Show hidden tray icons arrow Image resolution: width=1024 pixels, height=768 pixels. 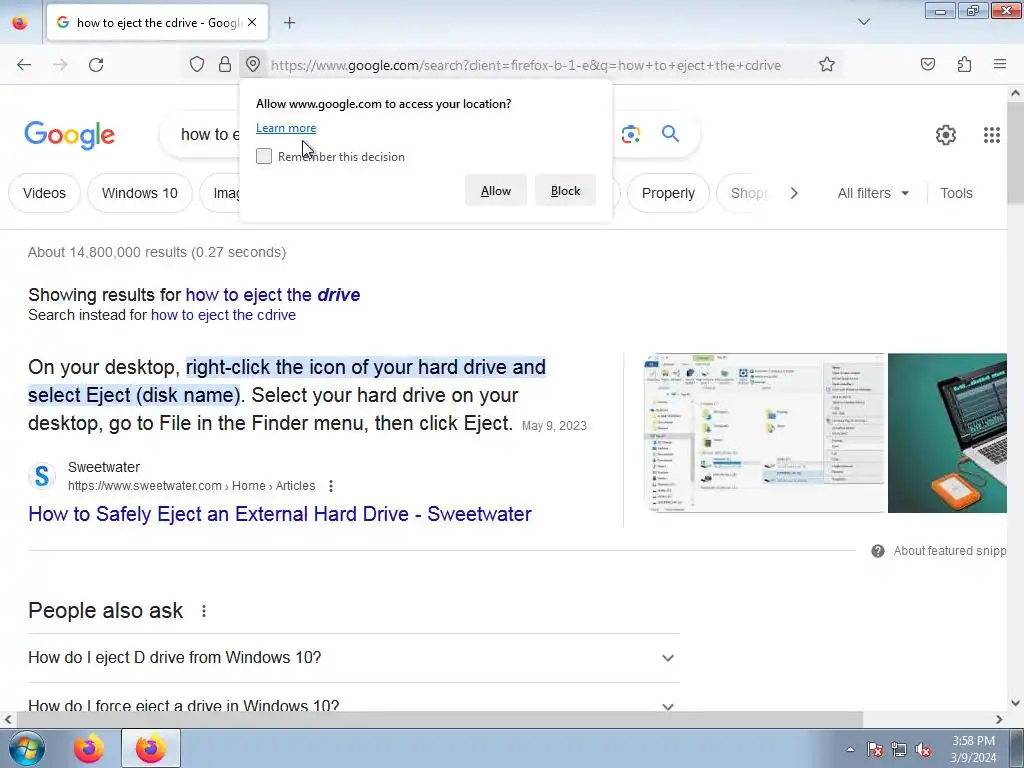(850, 749)
